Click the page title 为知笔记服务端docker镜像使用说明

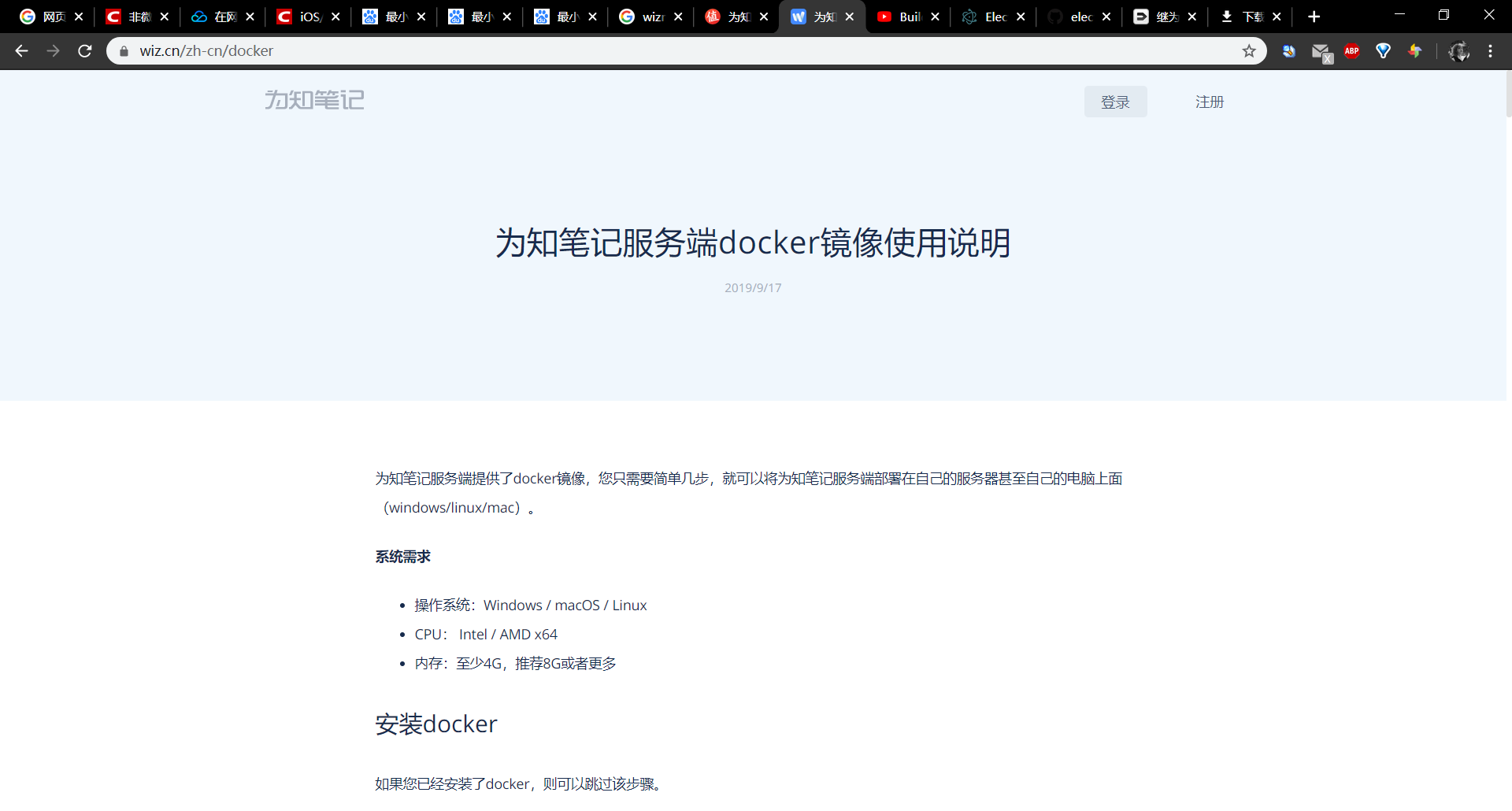point(753,243)
